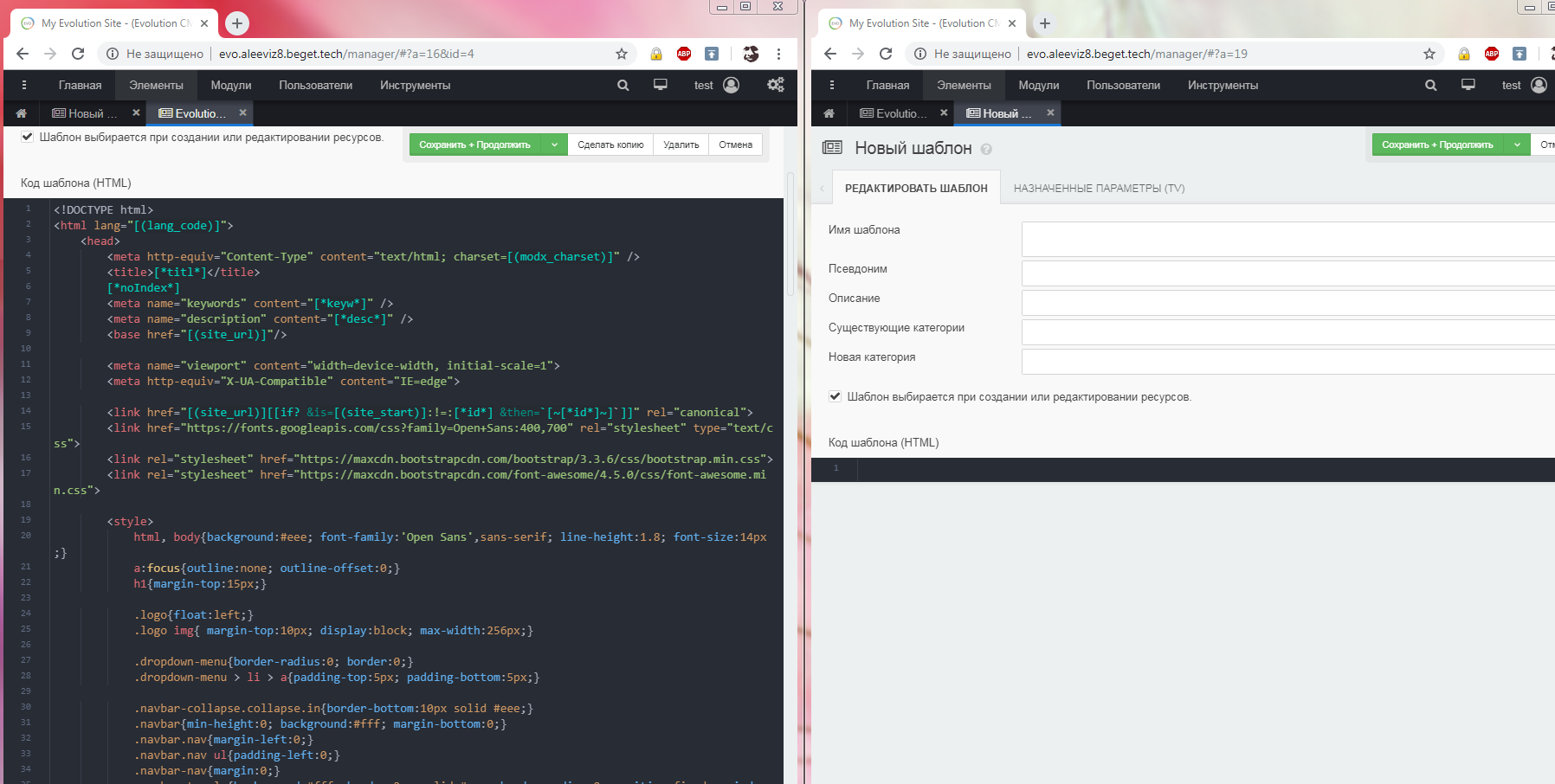Disable Шаблон выбирается checkbox in right window
This screenshot has height=784, width=1555.
835,395
